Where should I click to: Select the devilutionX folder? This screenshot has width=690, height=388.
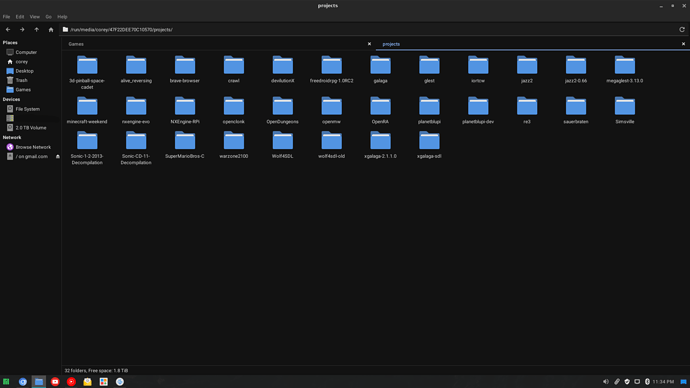pos(283,69)
